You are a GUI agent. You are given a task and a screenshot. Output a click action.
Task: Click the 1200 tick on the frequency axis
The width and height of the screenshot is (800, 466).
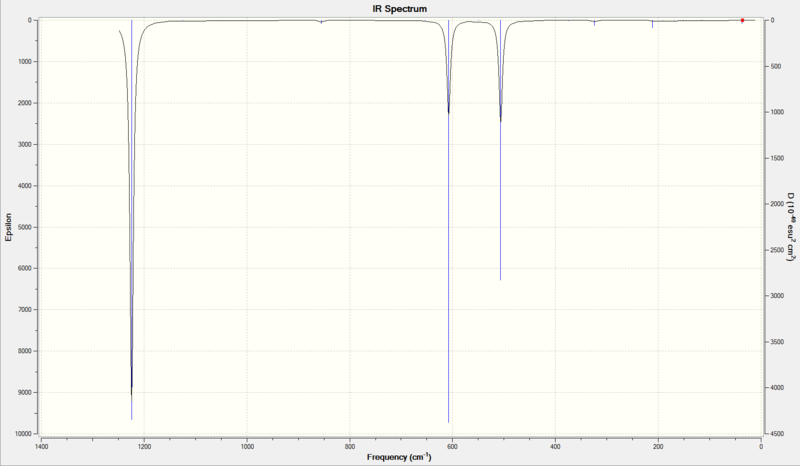coord(144,447)
